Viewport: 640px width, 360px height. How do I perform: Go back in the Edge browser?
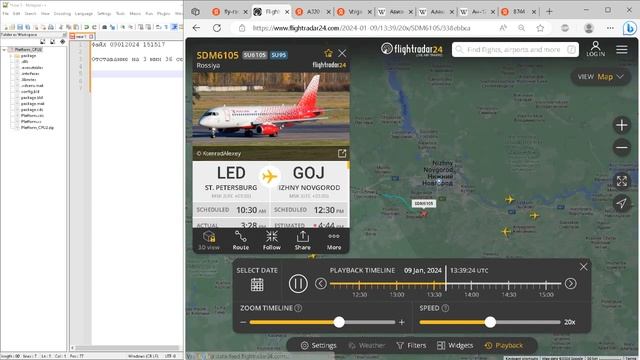pos(196,28)
